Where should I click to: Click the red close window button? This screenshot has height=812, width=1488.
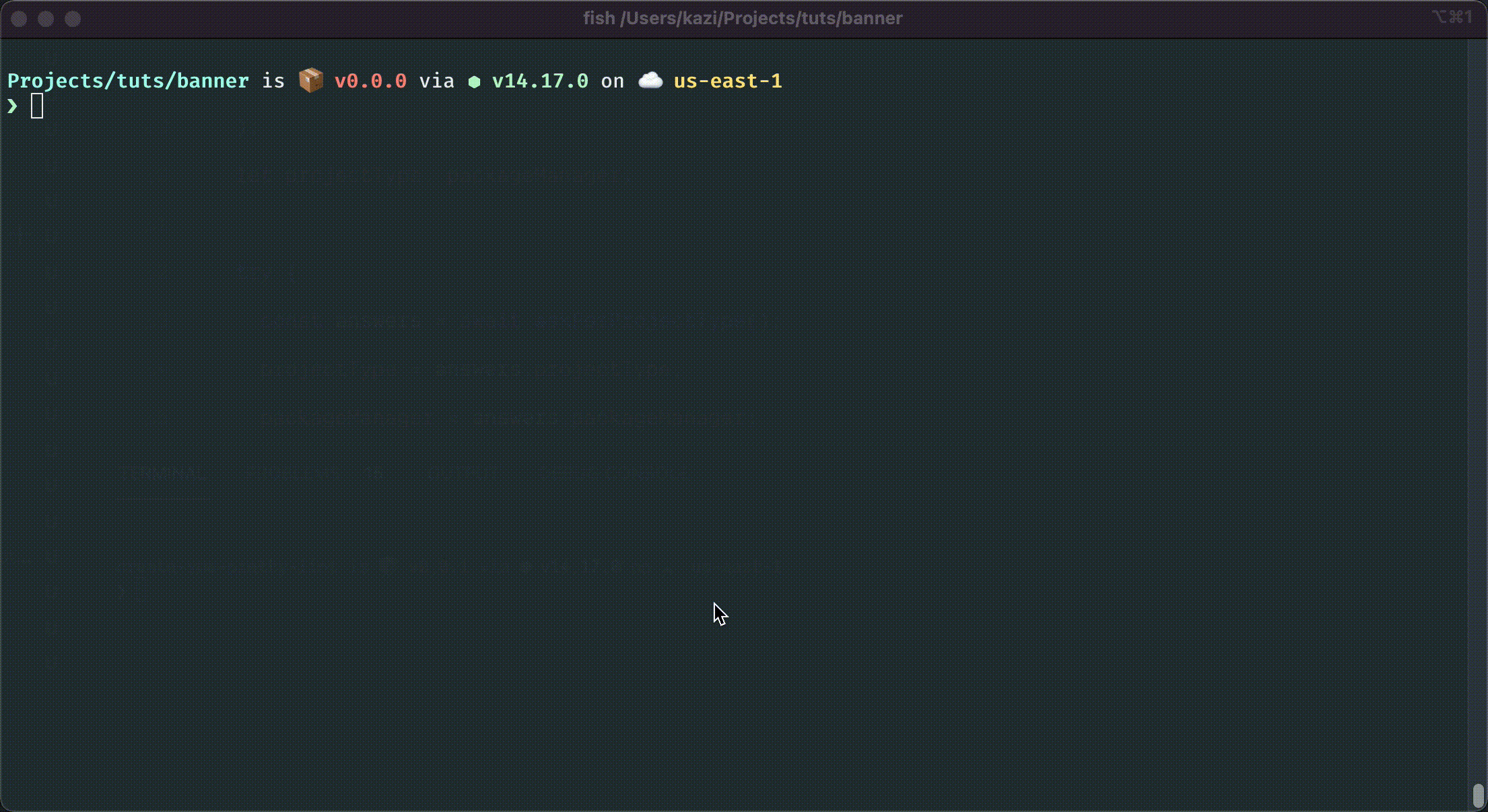point(19,19)
